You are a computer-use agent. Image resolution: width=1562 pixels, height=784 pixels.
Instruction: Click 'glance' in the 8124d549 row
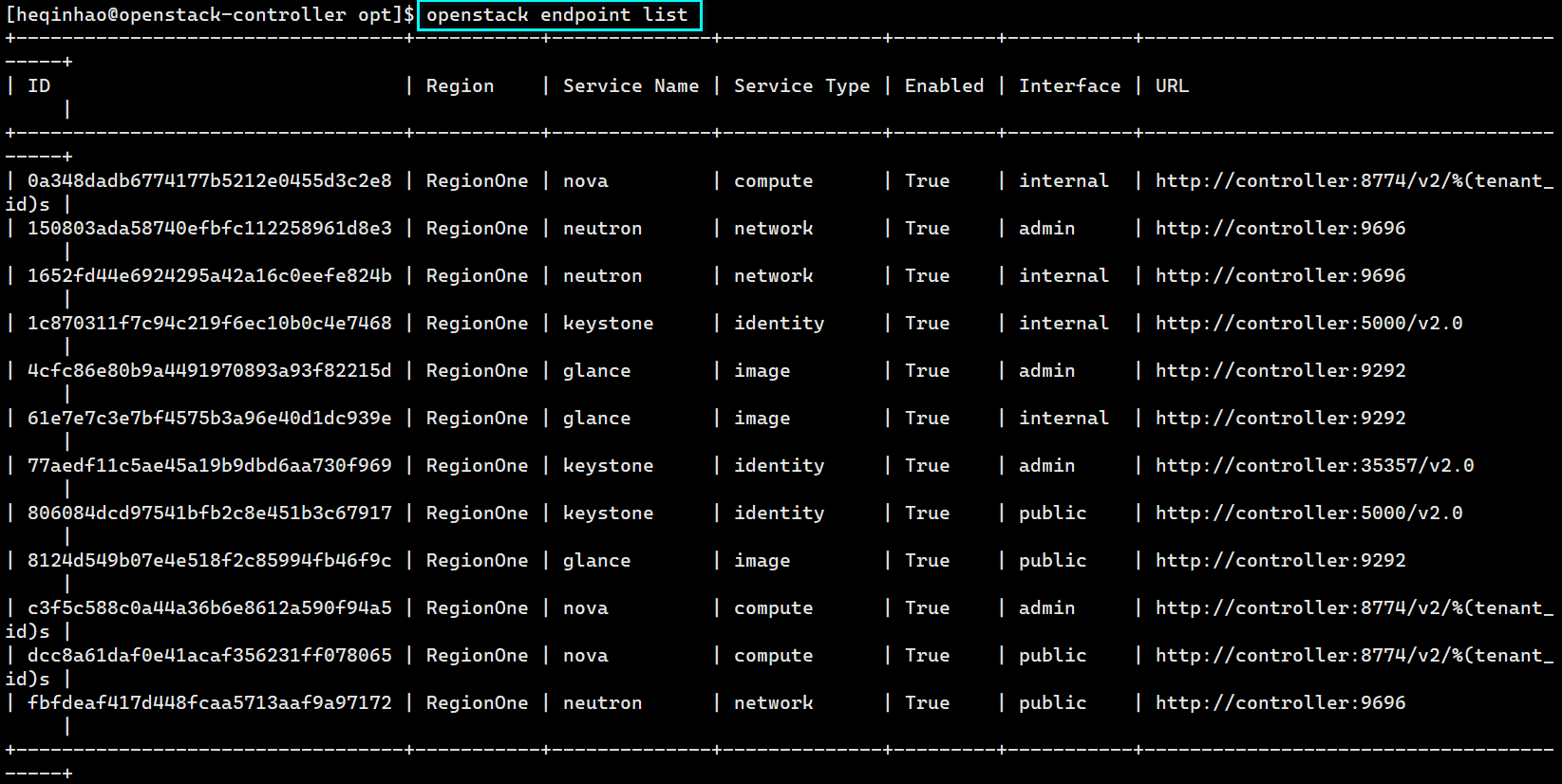click(x=596, y=561)
